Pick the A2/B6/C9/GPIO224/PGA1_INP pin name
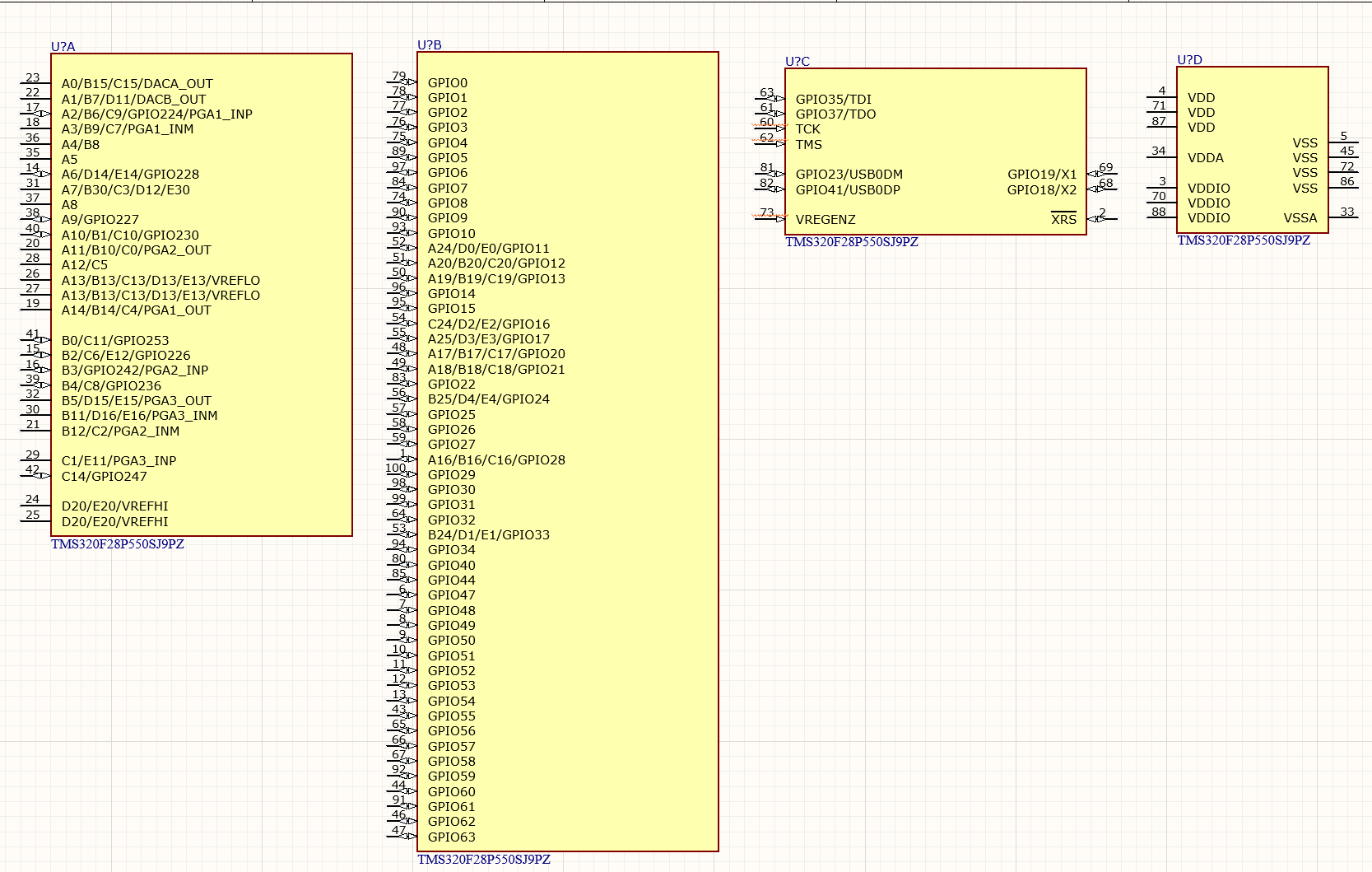The width and height of the screenshot is (1372, 872). tap(157, 114)
